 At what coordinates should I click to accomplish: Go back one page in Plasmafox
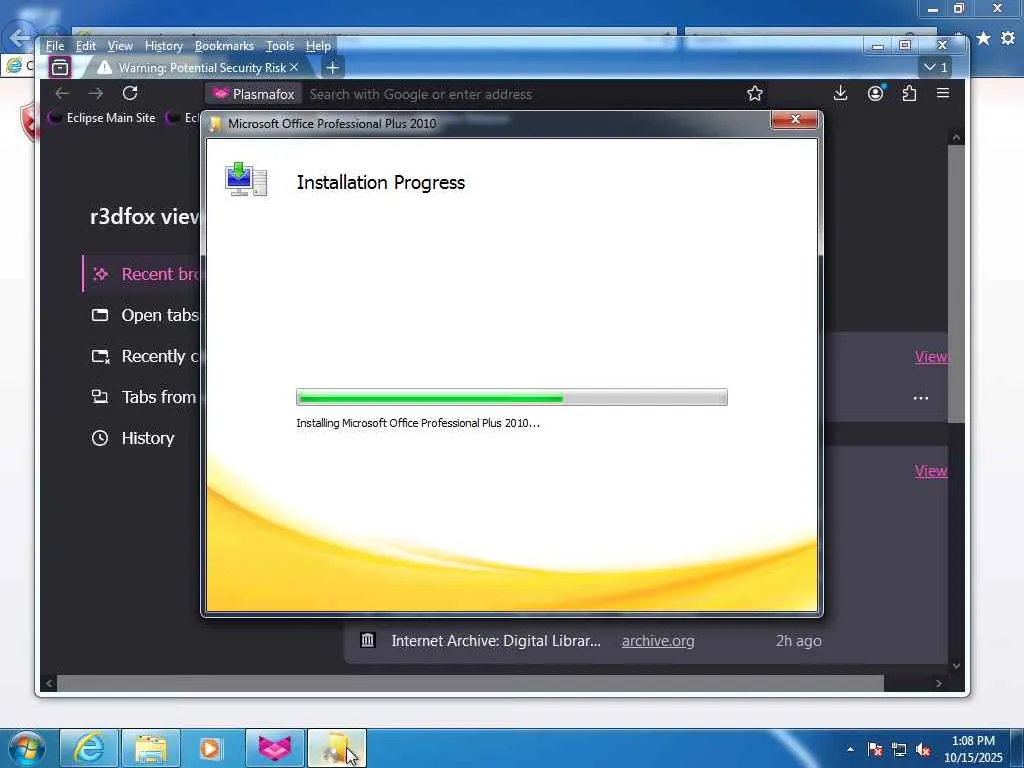(62, 93)
